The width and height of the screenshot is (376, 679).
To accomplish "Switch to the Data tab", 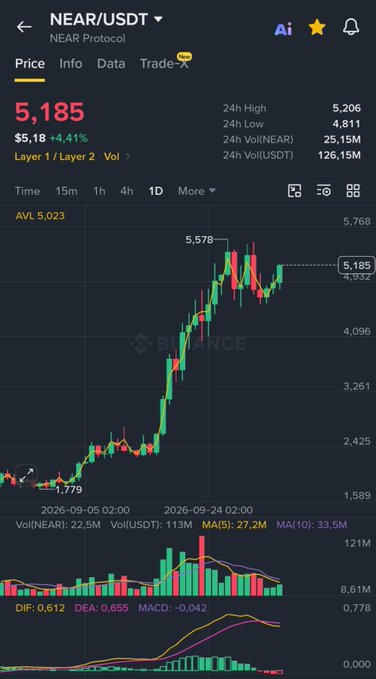I will (x=111, y=64).
